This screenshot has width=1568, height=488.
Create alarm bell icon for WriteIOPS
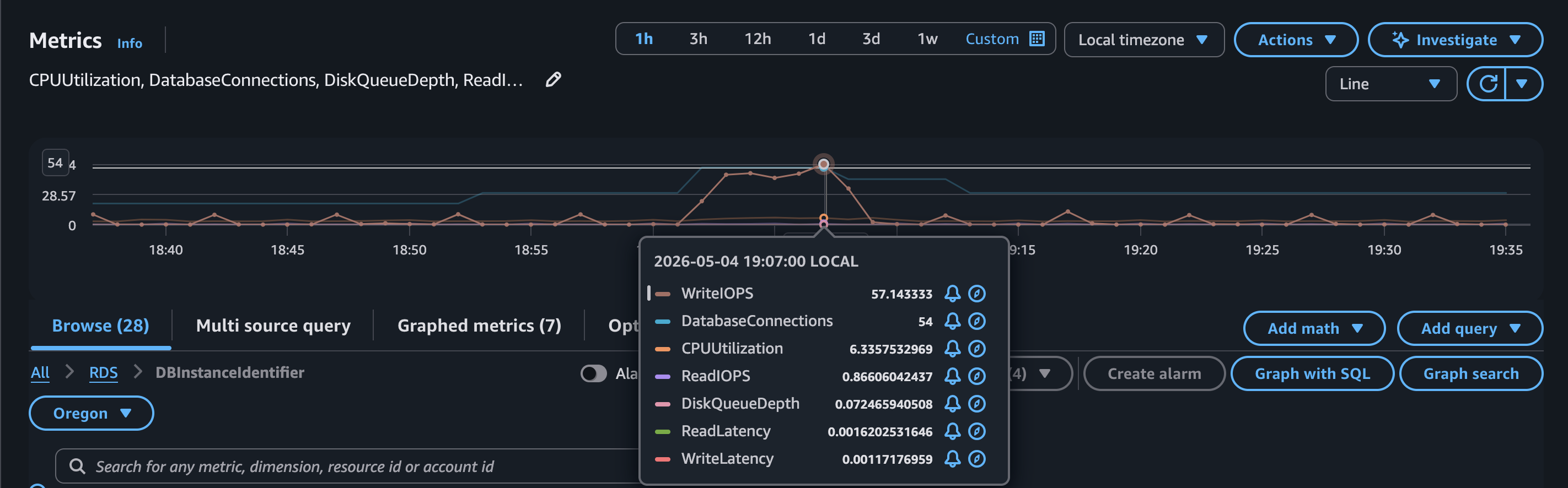point(952,294)
